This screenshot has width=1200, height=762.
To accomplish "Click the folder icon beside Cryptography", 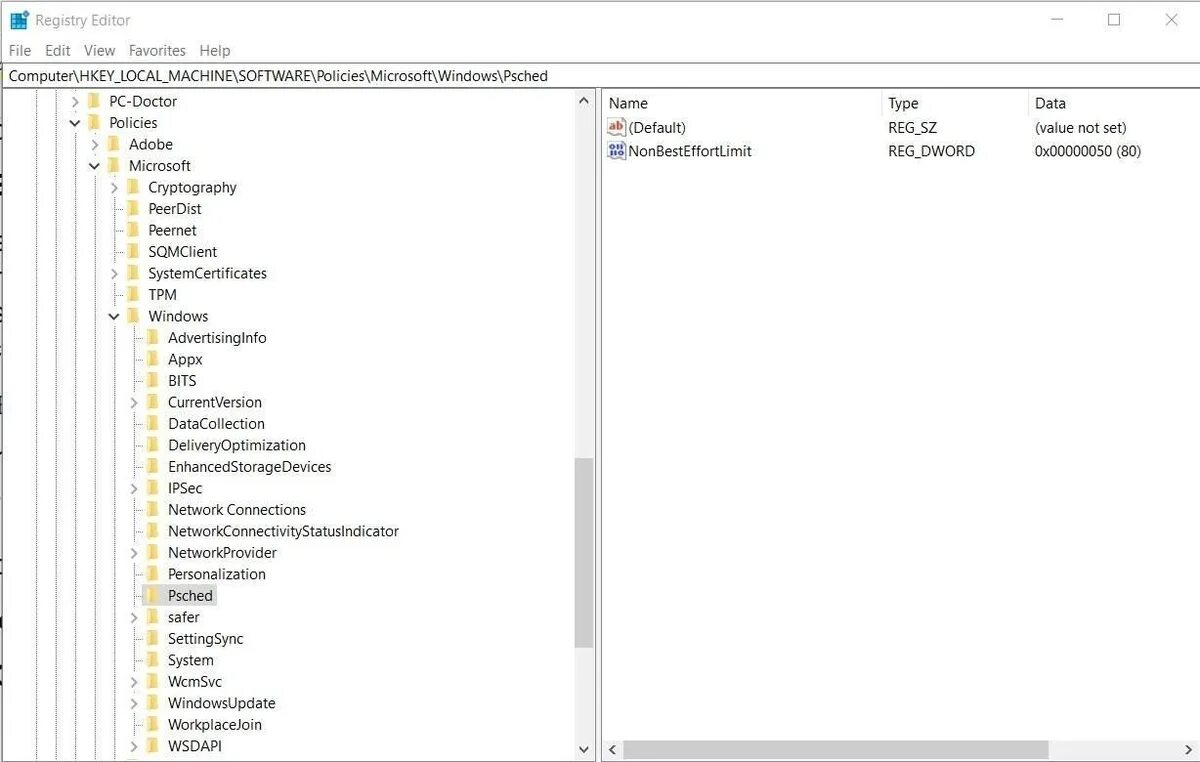I will 133,187.
